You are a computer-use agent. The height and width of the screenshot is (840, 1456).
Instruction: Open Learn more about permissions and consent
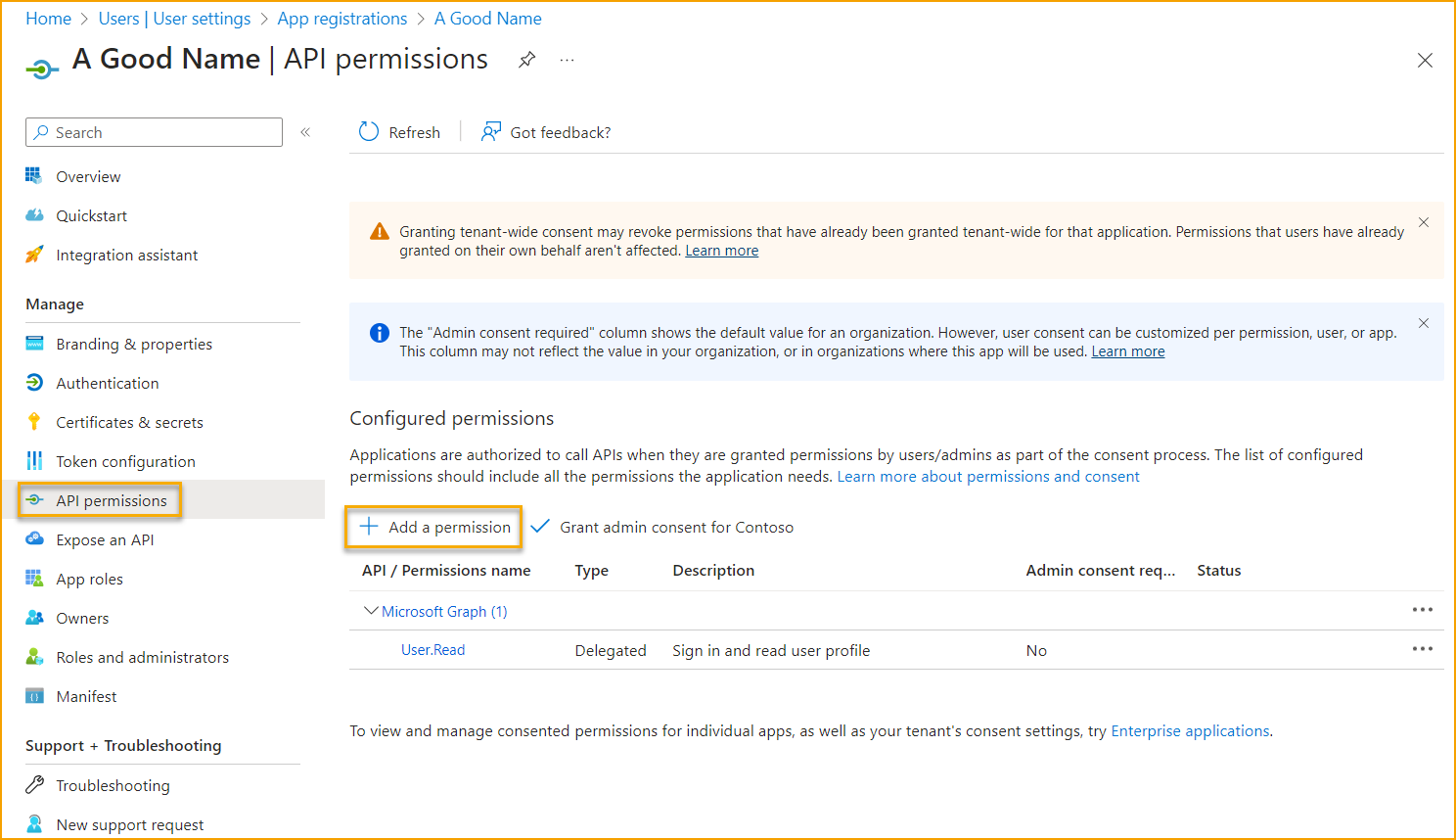(x=988, y=476)
